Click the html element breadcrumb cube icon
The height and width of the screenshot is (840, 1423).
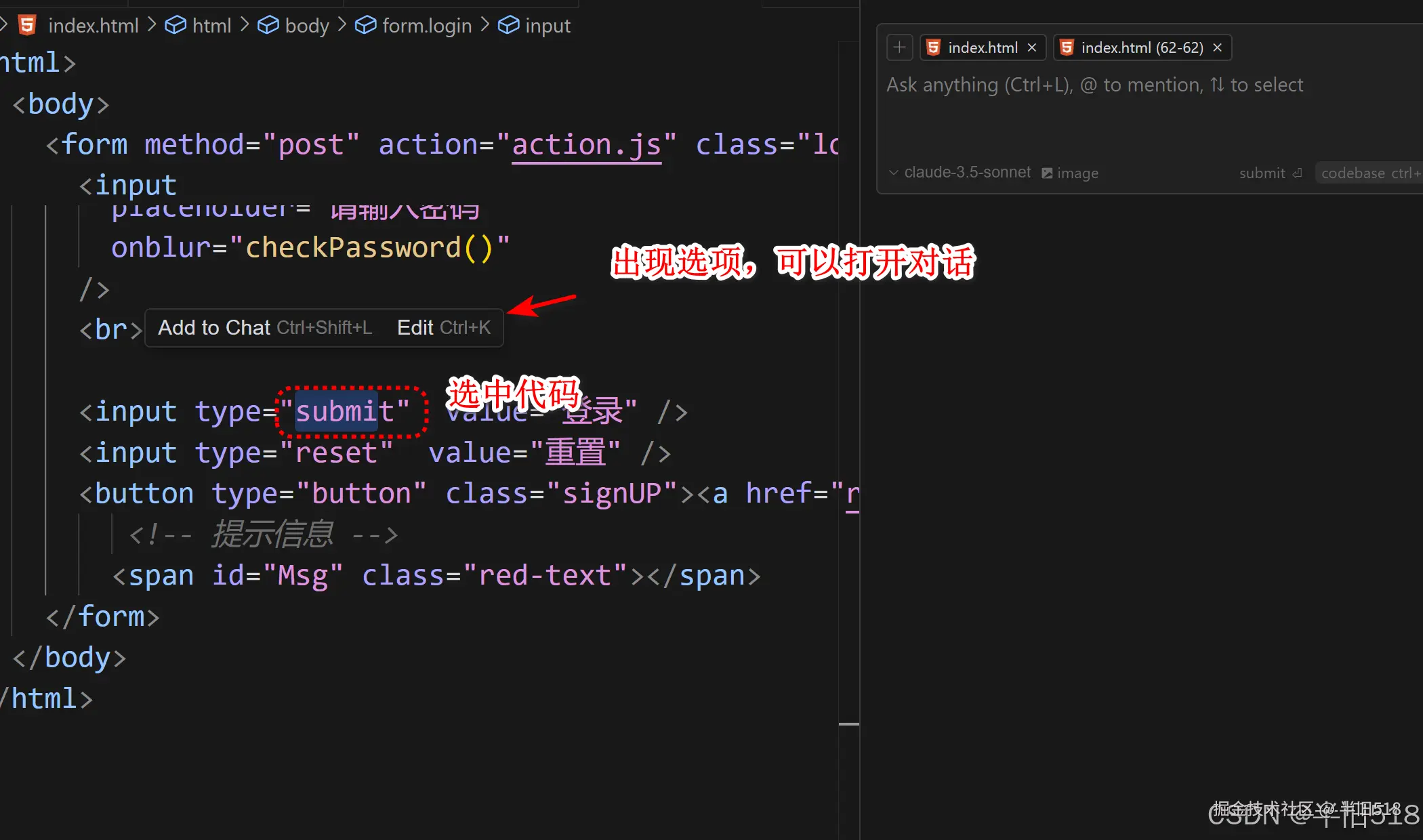point(176,25)
